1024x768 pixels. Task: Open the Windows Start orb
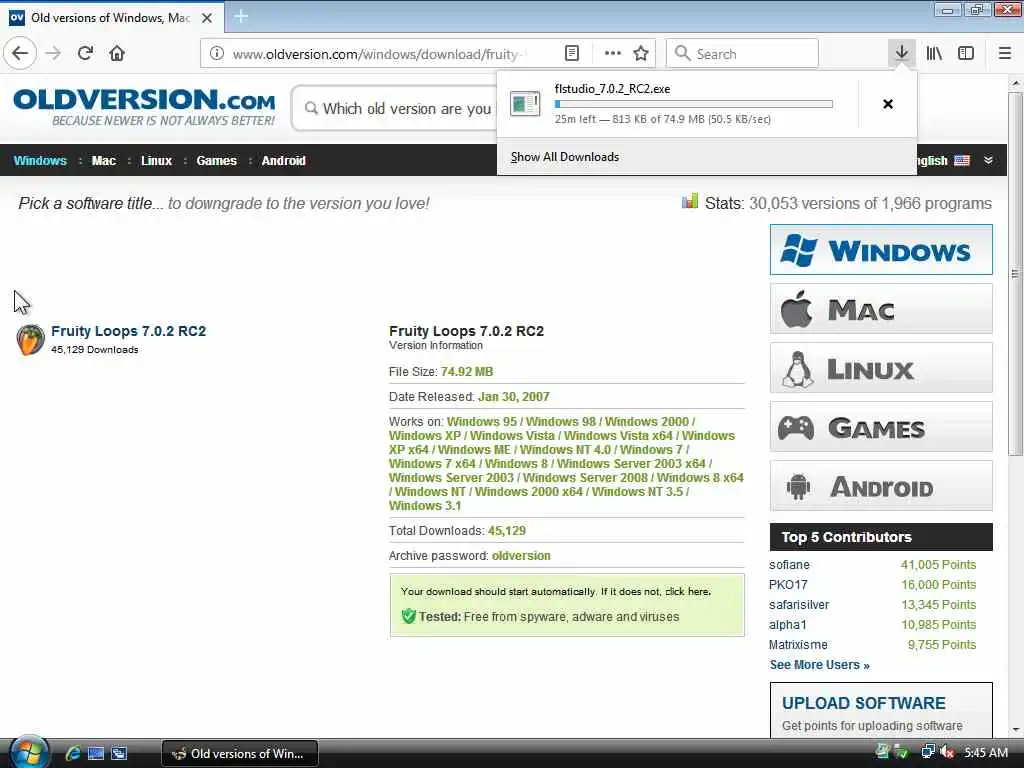(x=27, y=752)
